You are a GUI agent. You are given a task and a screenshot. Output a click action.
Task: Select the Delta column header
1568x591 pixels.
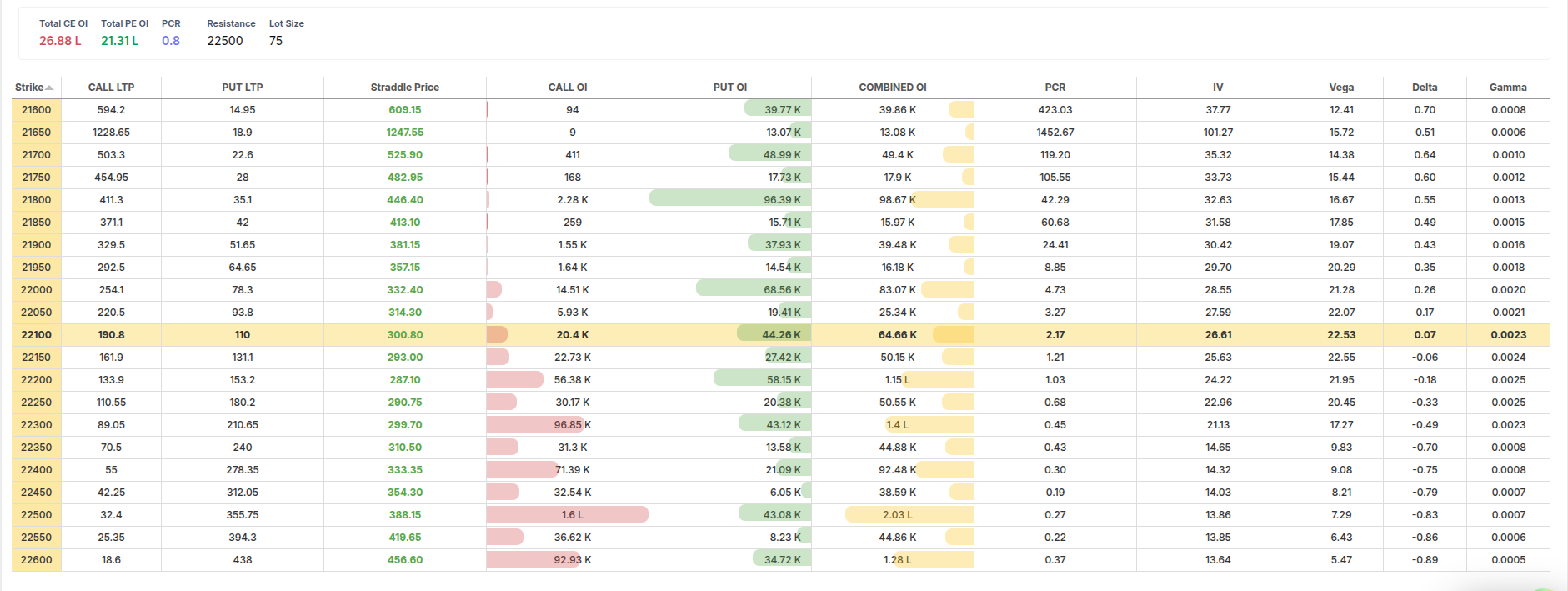click(1425, 88)
